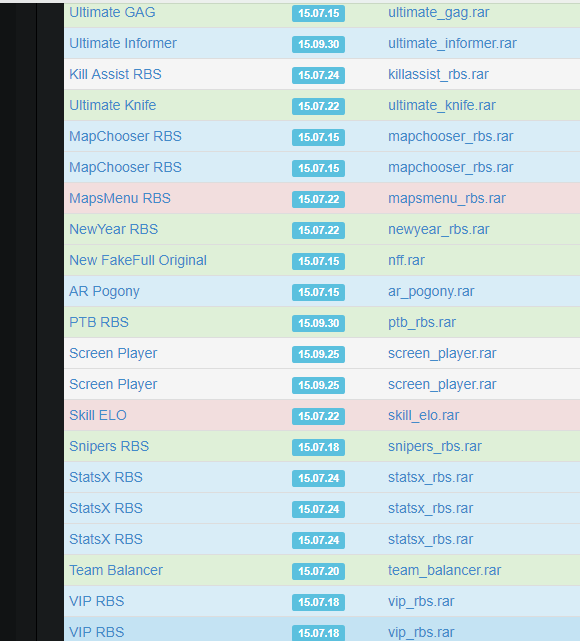The width and height of the screenshot is (580, 641).
Task: Download the skill_elo.rar file
Action: coord(423,415)
